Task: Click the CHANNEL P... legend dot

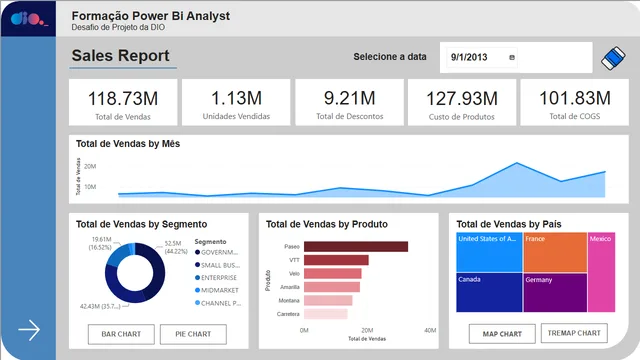Action: pos(198,303)
